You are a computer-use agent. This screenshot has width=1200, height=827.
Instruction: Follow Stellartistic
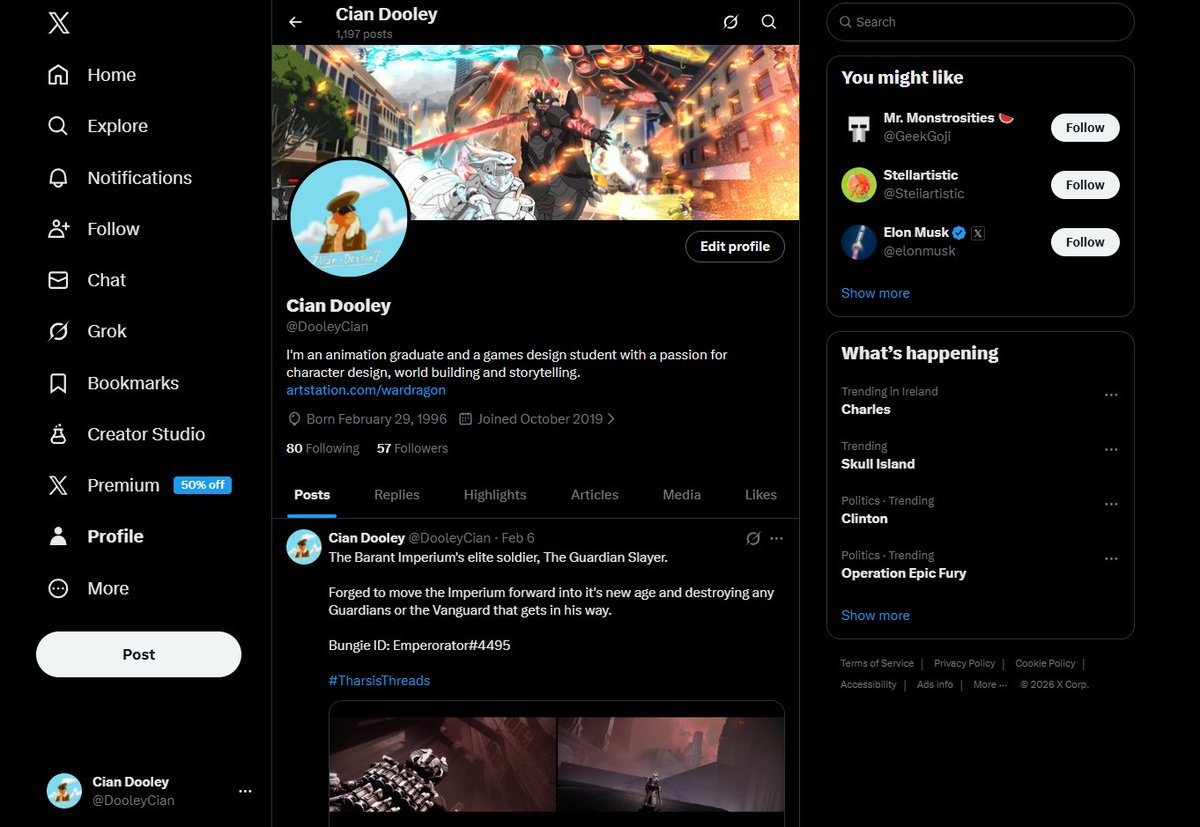[x=1085, y=185]
